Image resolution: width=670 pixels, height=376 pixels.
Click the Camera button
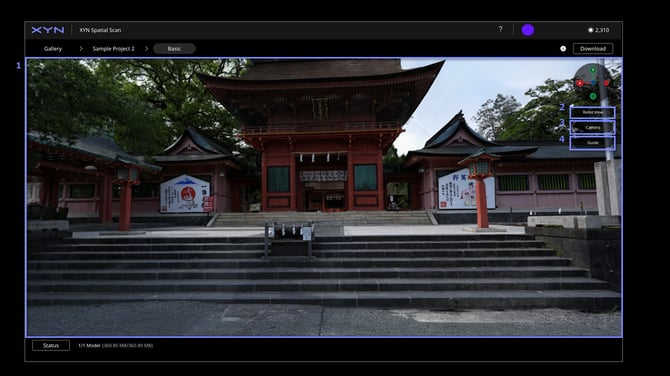tap(593, 127)
